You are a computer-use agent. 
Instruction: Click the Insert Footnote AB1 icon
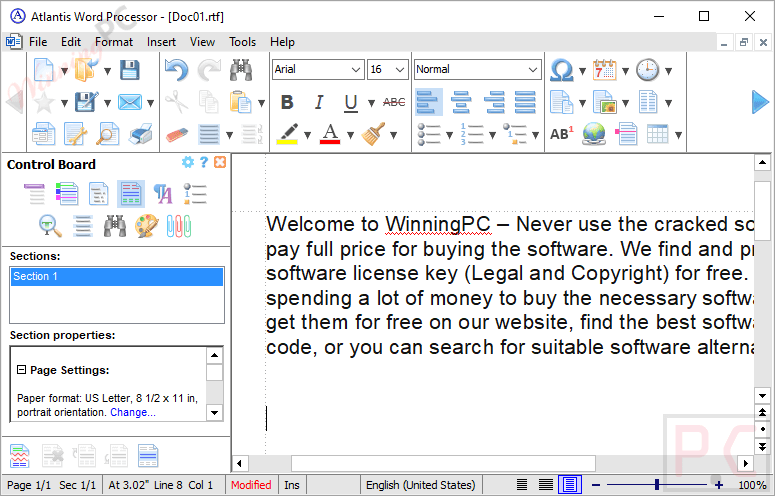point(562,134)
